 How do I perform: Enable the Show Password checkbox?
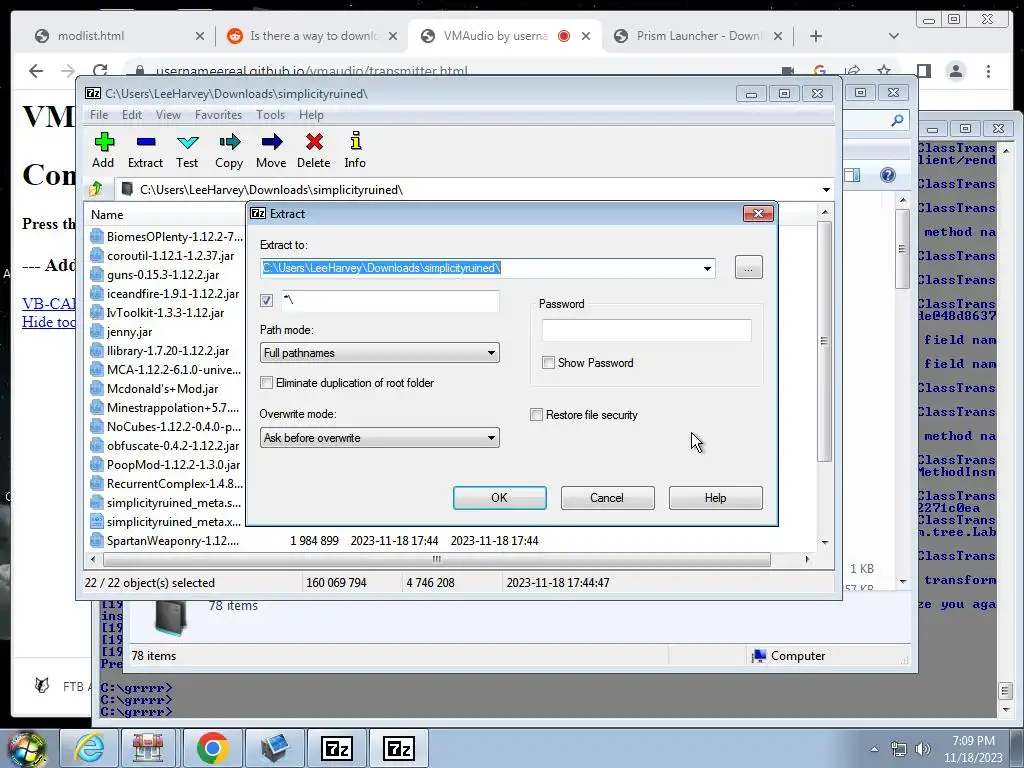click(x=549, y=362)
